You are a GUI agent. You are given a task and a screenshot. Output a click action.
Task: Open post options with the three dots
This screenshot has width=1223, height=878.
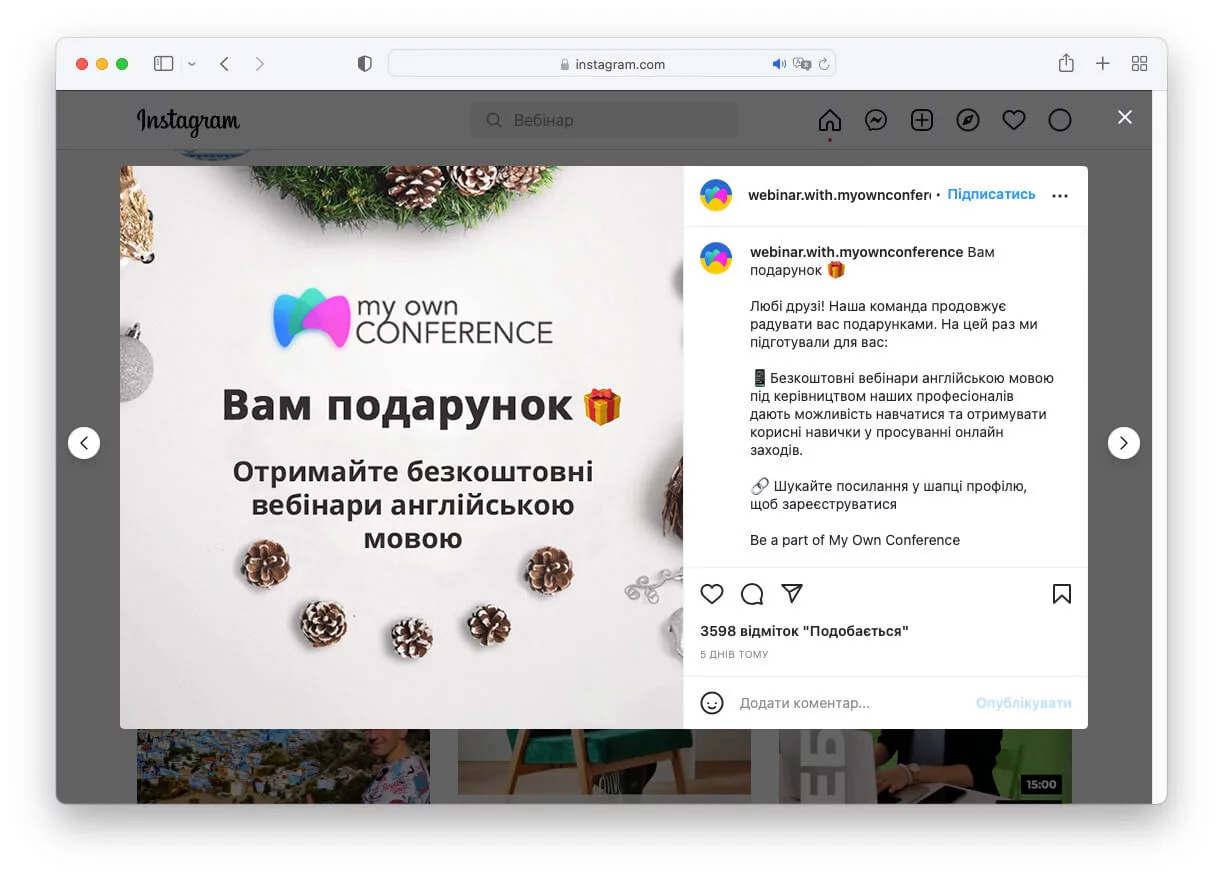tap(1059, 195)
